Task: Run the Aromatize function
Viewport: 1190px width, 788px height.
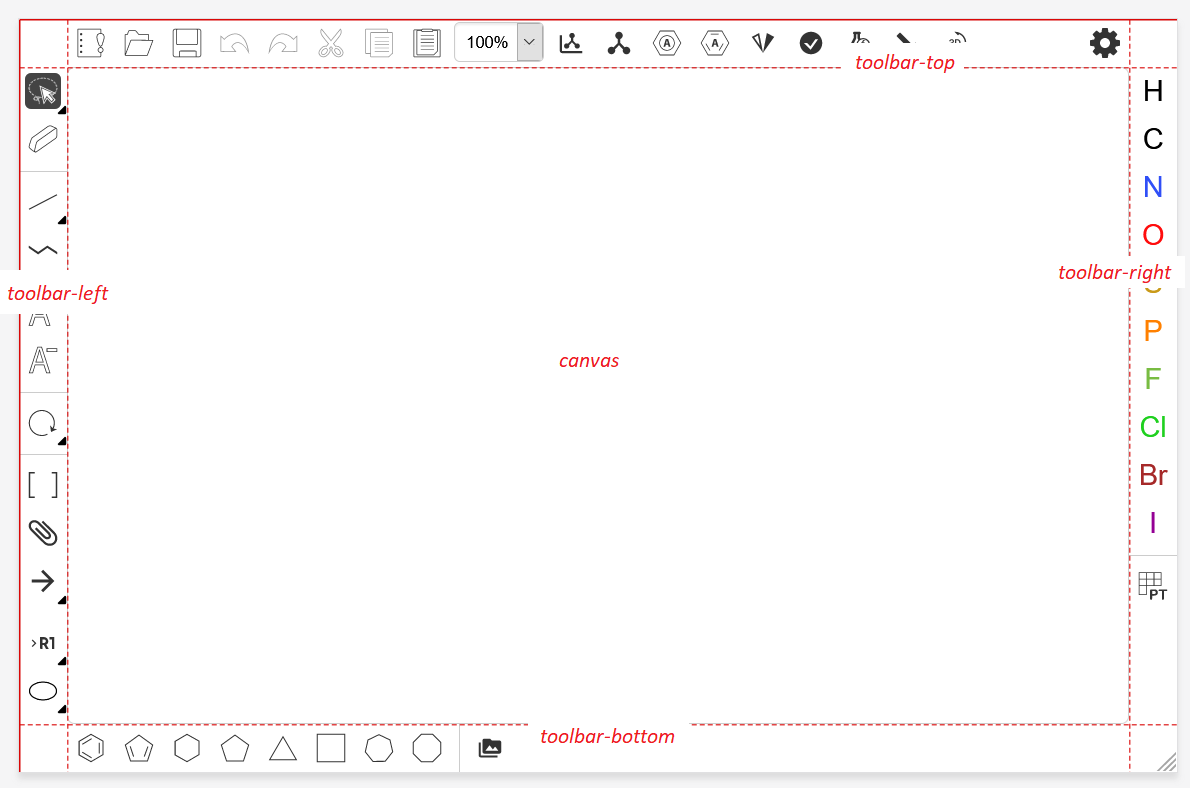Action: click(667, 43)
